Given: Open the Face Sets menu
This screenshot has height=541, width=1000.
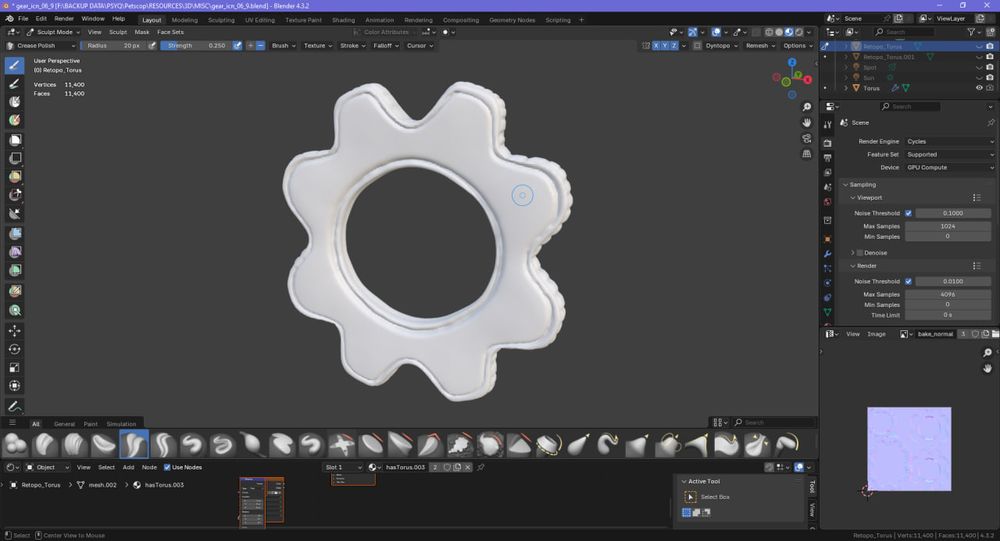Looking at the screenshot, I should click(170, 32).
